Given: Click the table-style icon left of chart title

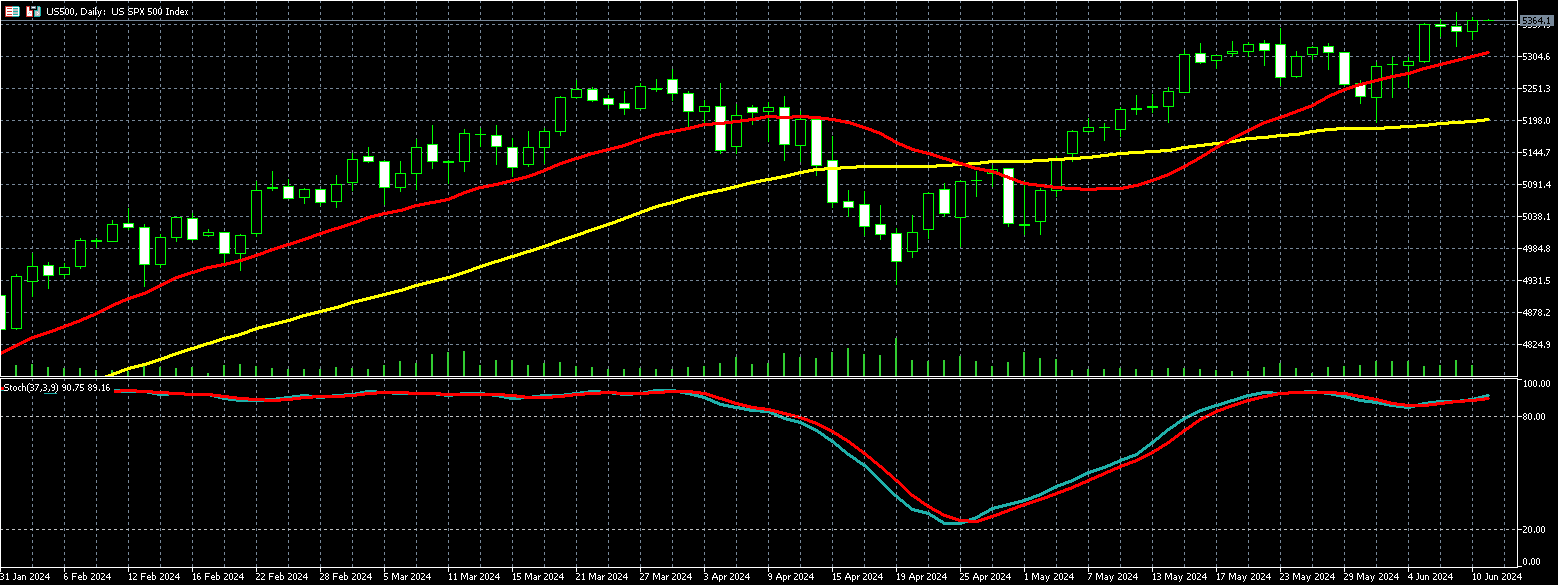Looking at the screenshot, I should tap(13, 11).
